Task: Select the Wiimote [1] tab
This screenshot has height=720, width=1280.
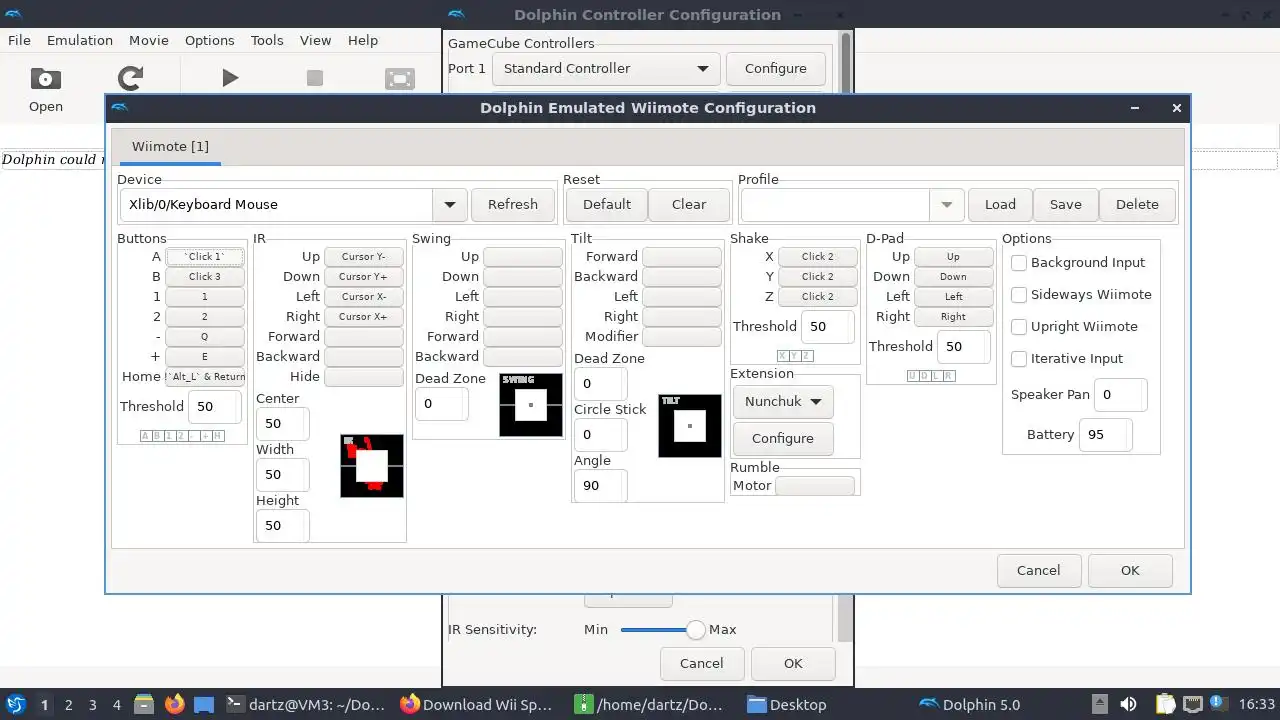Action: [170, 146]
